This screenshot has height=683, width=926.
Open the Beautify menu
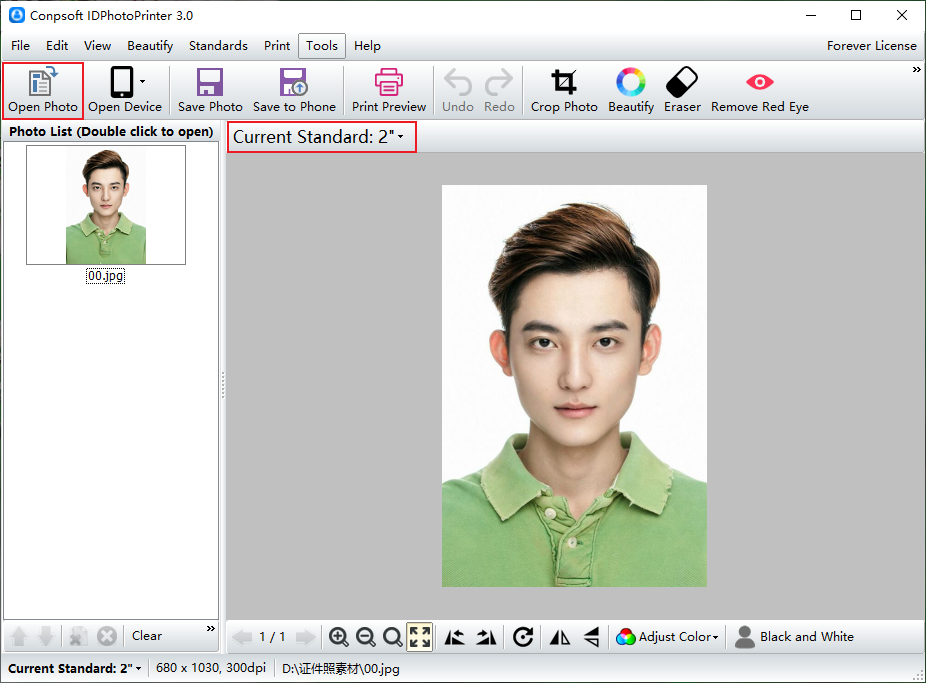pos(150,45)
